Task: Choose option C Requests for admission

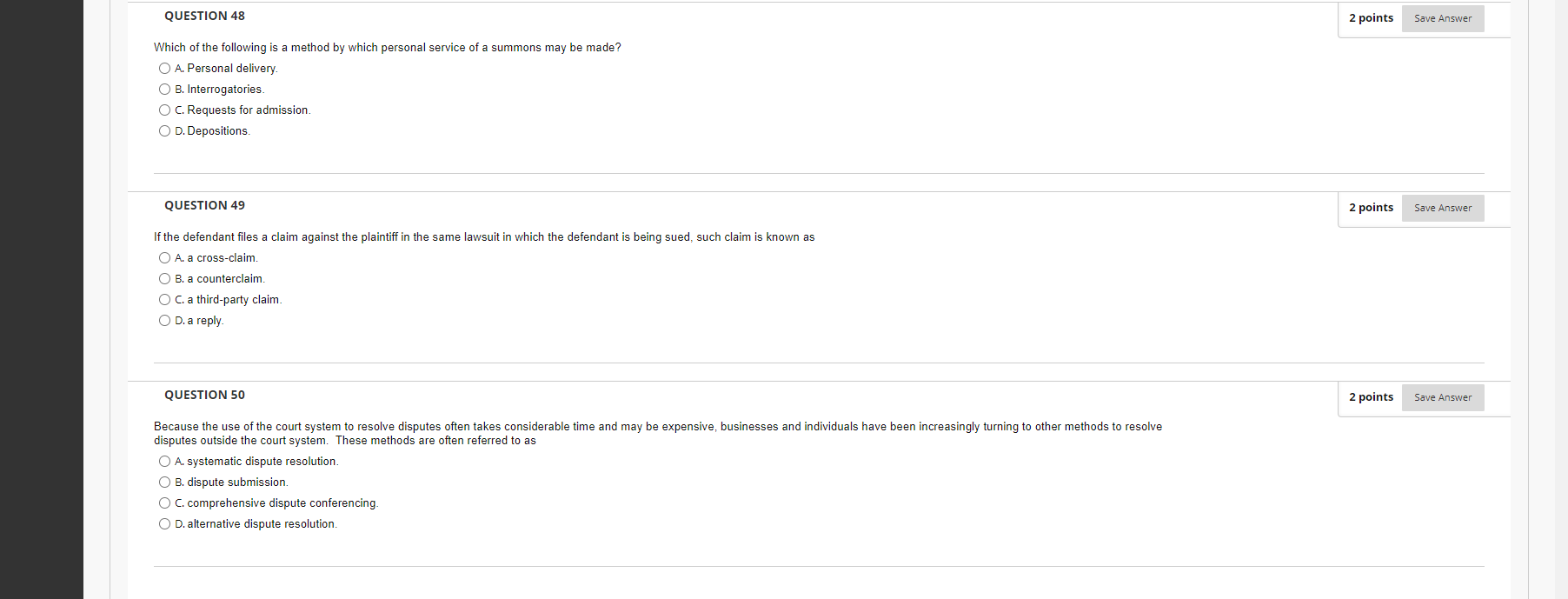Action: pyautogui.click(x=164, y=110)
